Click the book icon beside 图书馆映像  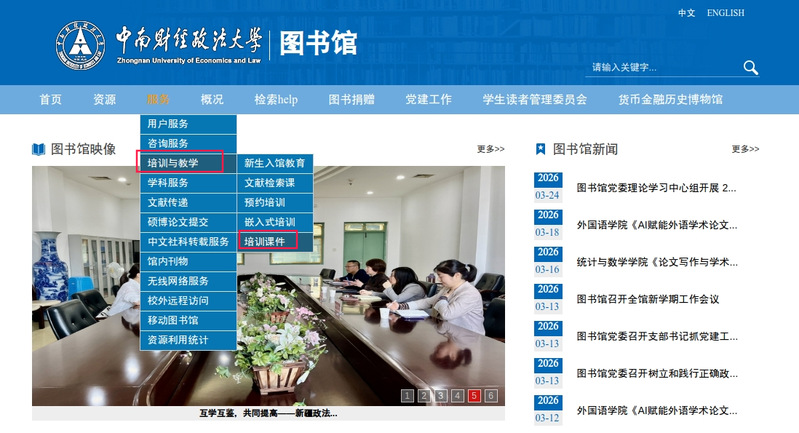click(x=39, y=149)
